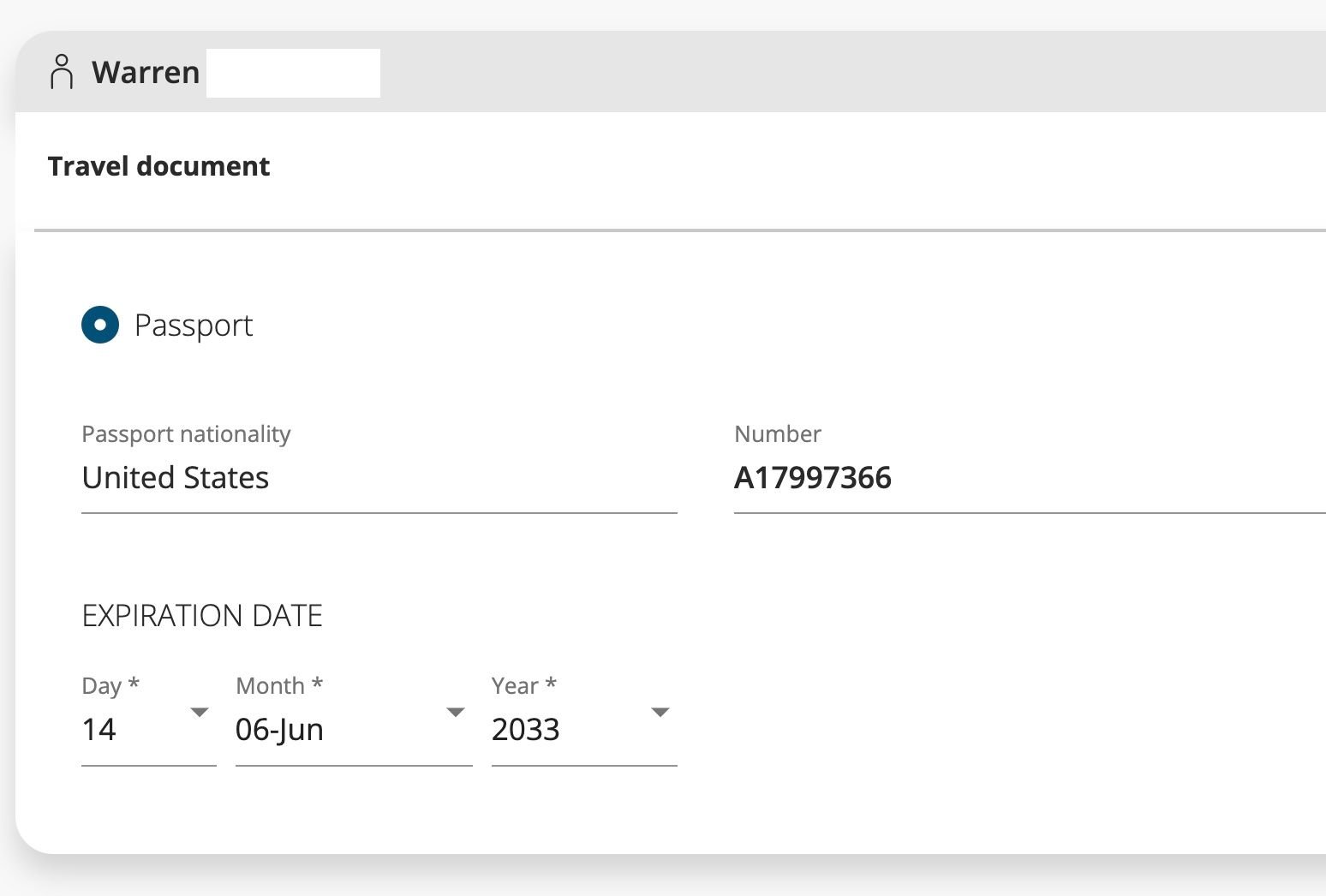Screen dimensions: 1326x896
Task: Click the passport number A17997366
Action: click(x=813, y=477)
